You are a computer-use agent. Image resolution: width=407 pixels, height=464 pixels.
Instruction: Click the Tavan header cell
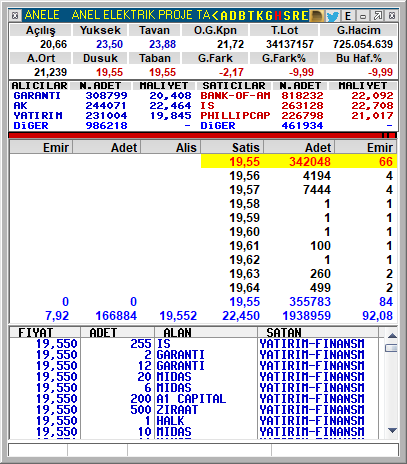pyautogui.click(x=154, y=30)
